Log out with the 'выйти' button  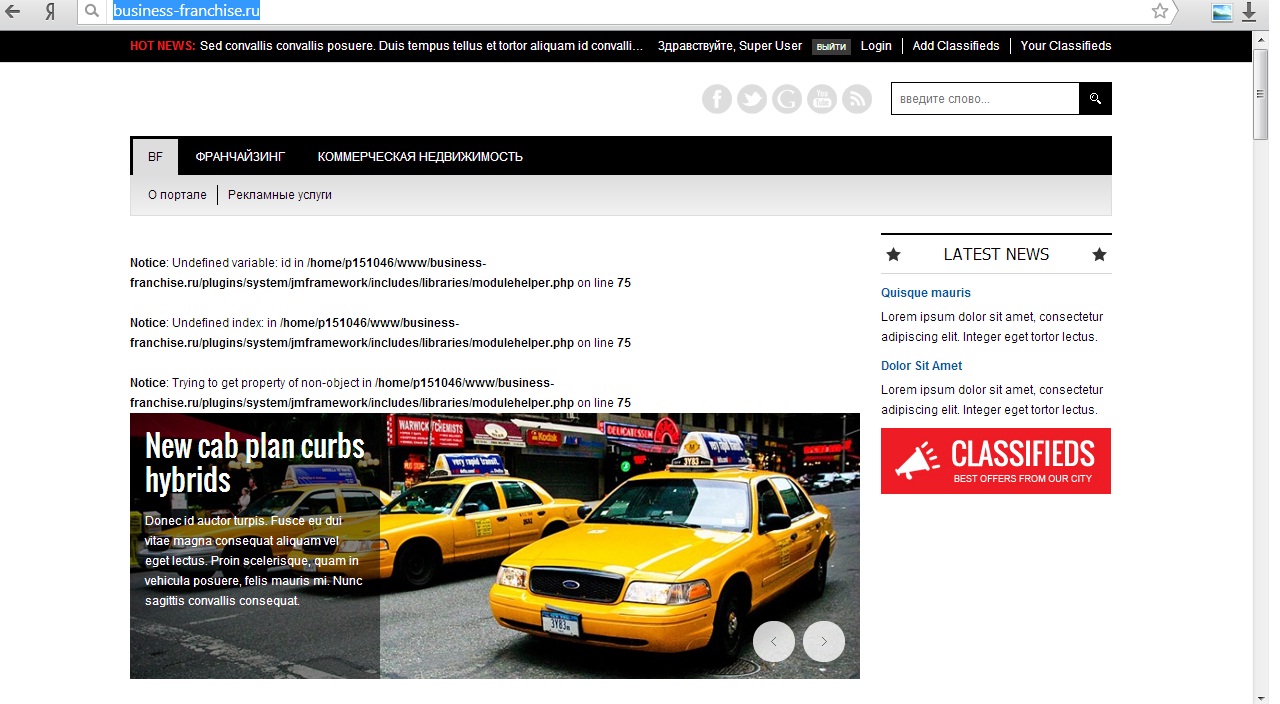point(830,47)
